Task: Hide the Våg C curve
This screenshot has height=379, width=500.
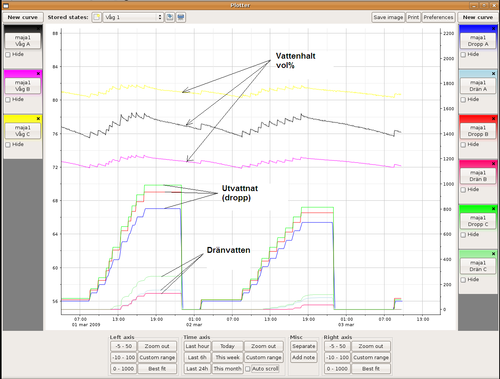Action: click(x=8, y=145)
